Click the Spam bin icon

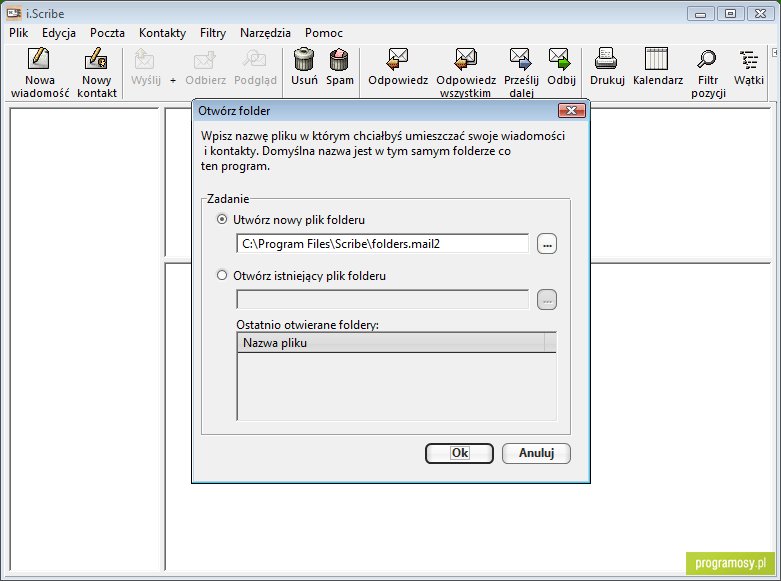[339, 59]
